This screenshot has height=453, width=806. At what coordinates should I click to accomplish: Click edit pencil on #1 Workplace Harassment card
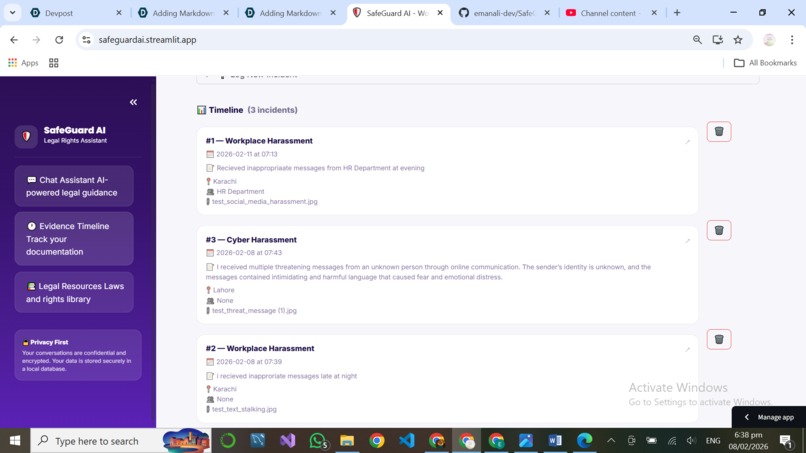[687, 141]
